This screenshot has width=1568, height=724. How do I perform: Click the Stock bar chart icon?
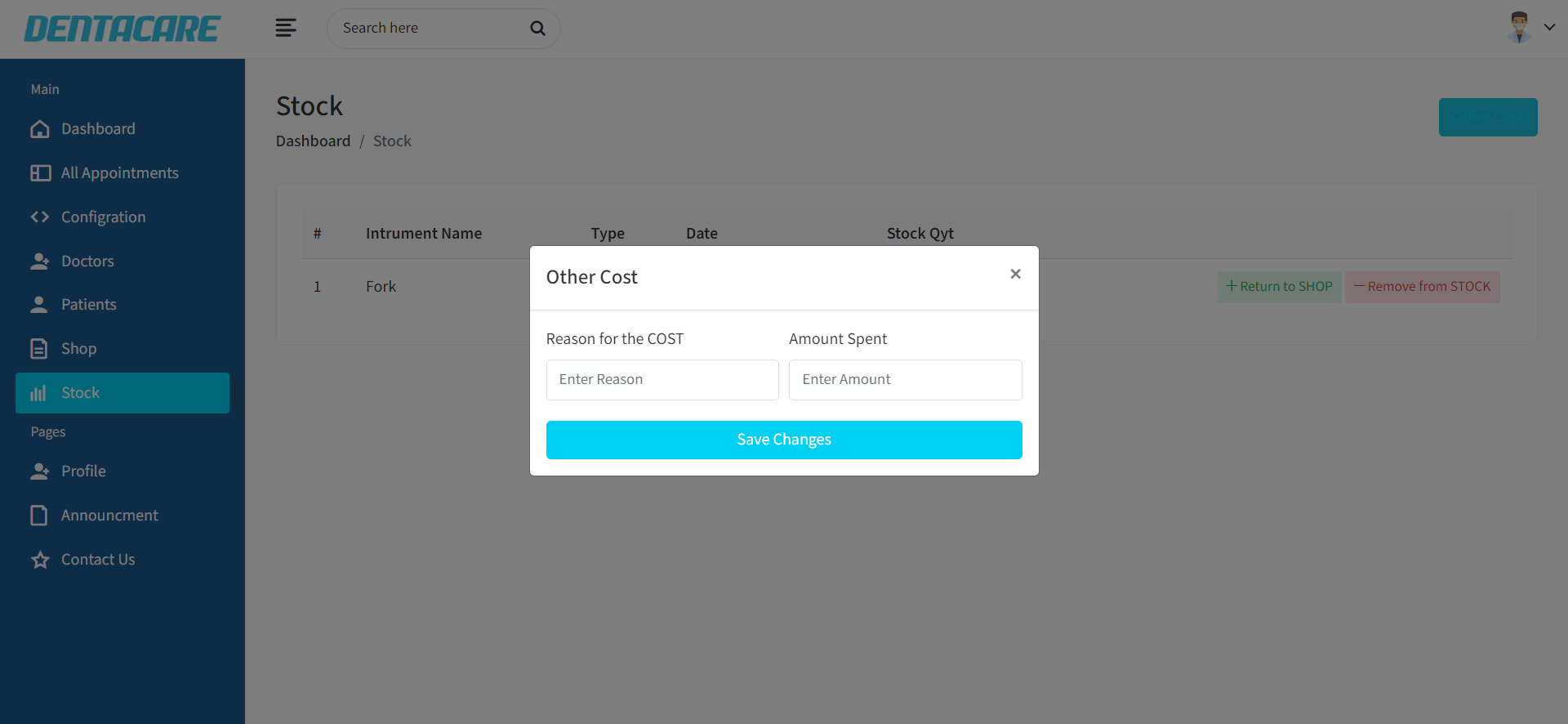(x=38, y=393)
